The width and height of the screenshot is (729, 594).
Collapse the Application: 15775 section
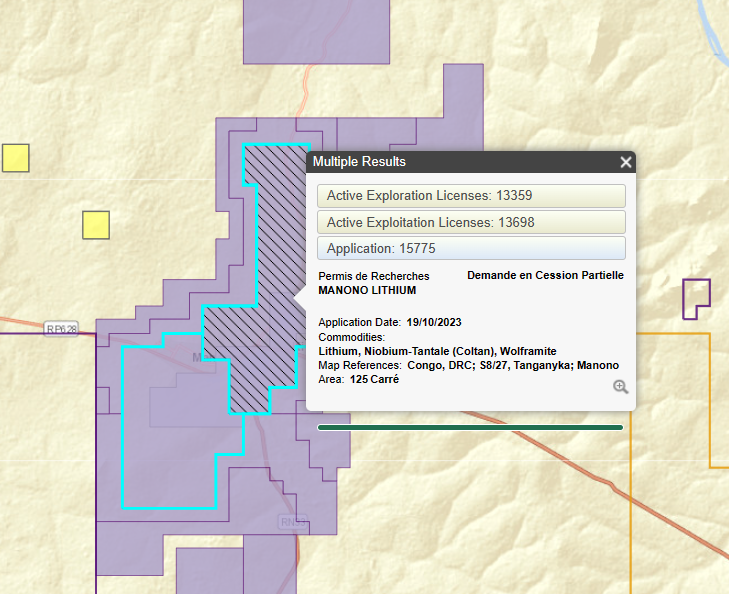(x=471, y=248)
